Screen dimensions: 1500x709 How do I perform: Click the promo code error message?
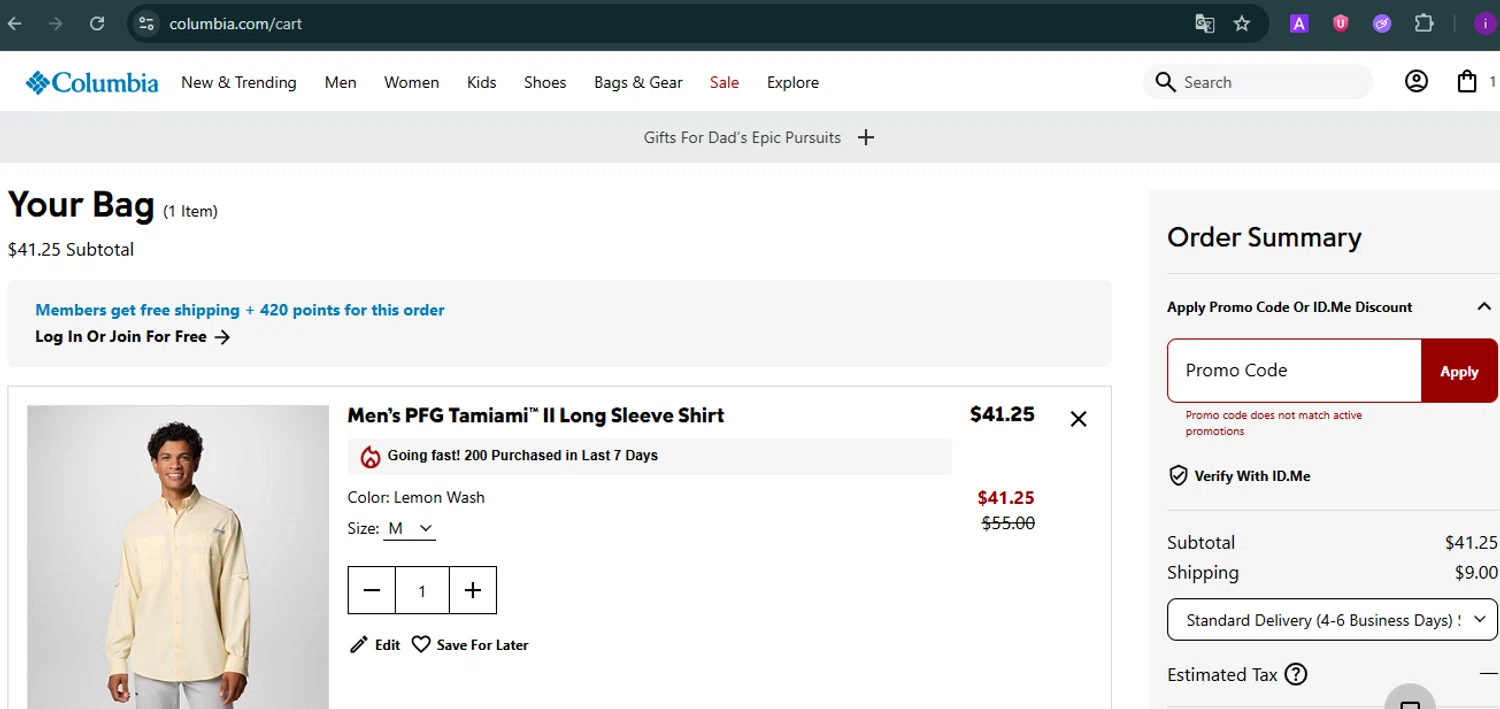1274,423
